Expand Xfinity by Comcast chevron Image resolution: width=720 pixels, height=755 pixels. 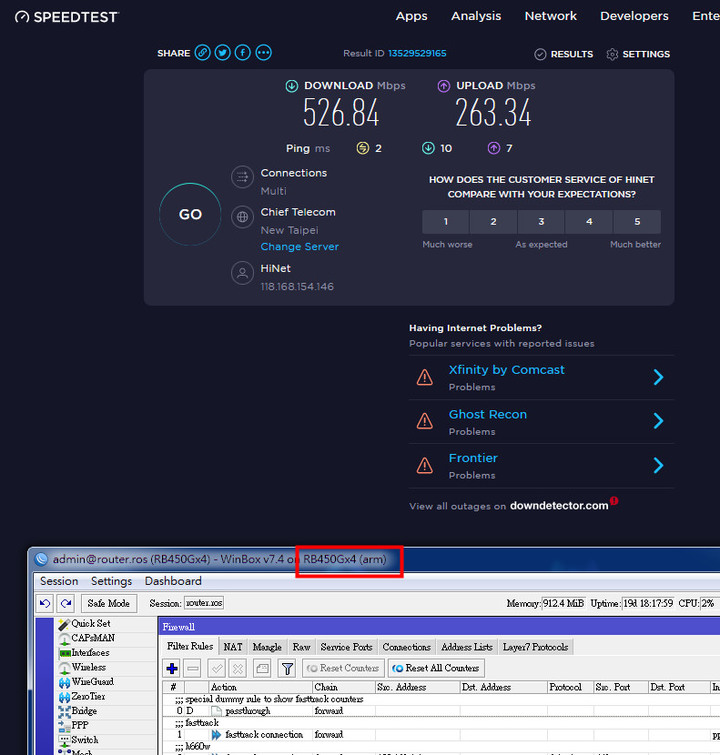[658, 377]
